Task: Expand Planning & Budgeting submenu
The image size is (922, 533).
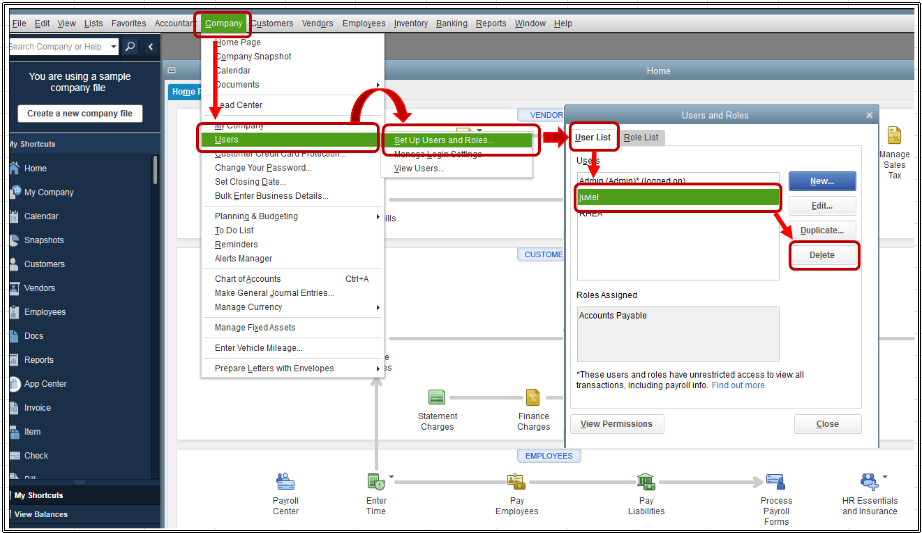Action: click(378, 216)
